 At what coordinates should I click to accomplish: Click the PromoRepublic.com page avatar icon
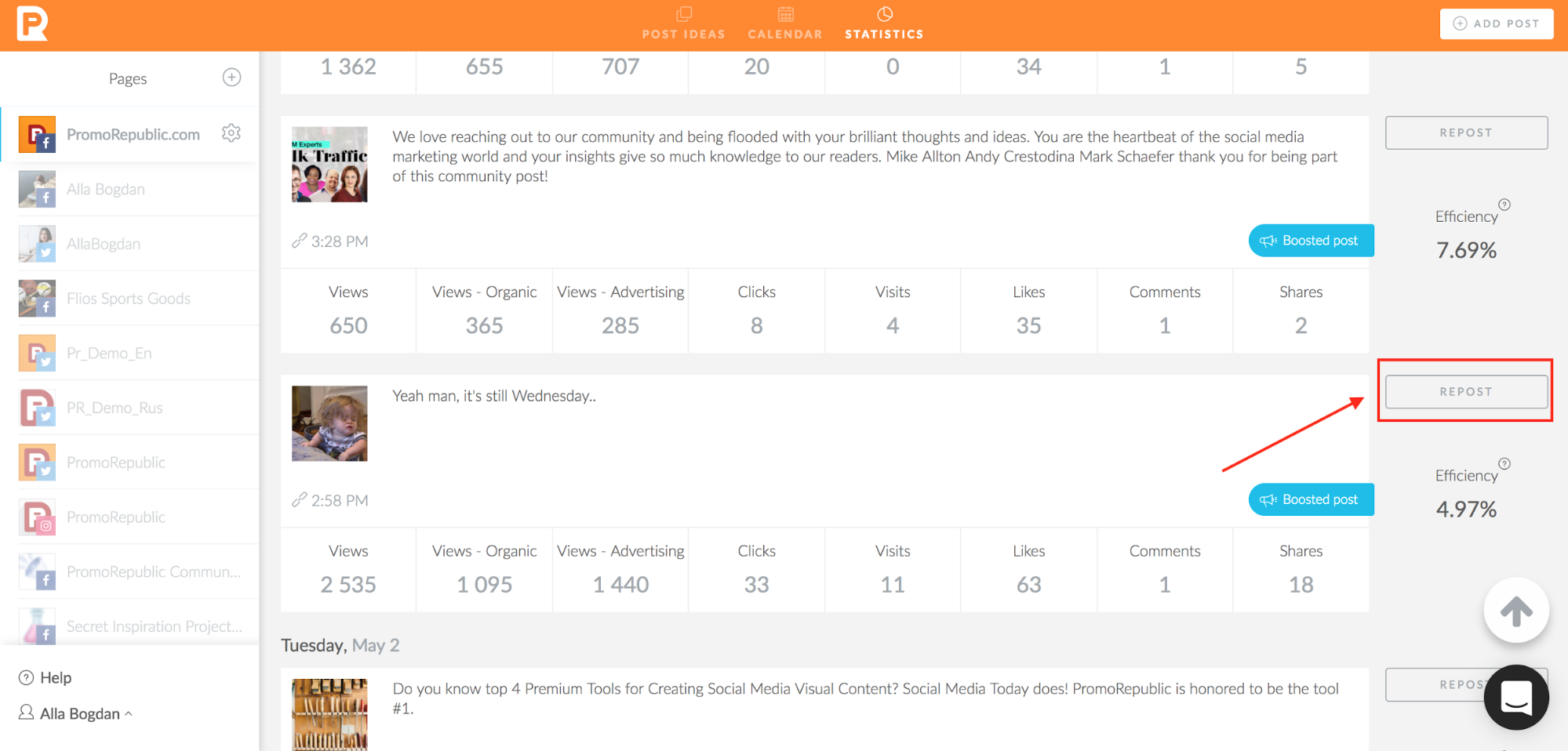tap(37, 134)
